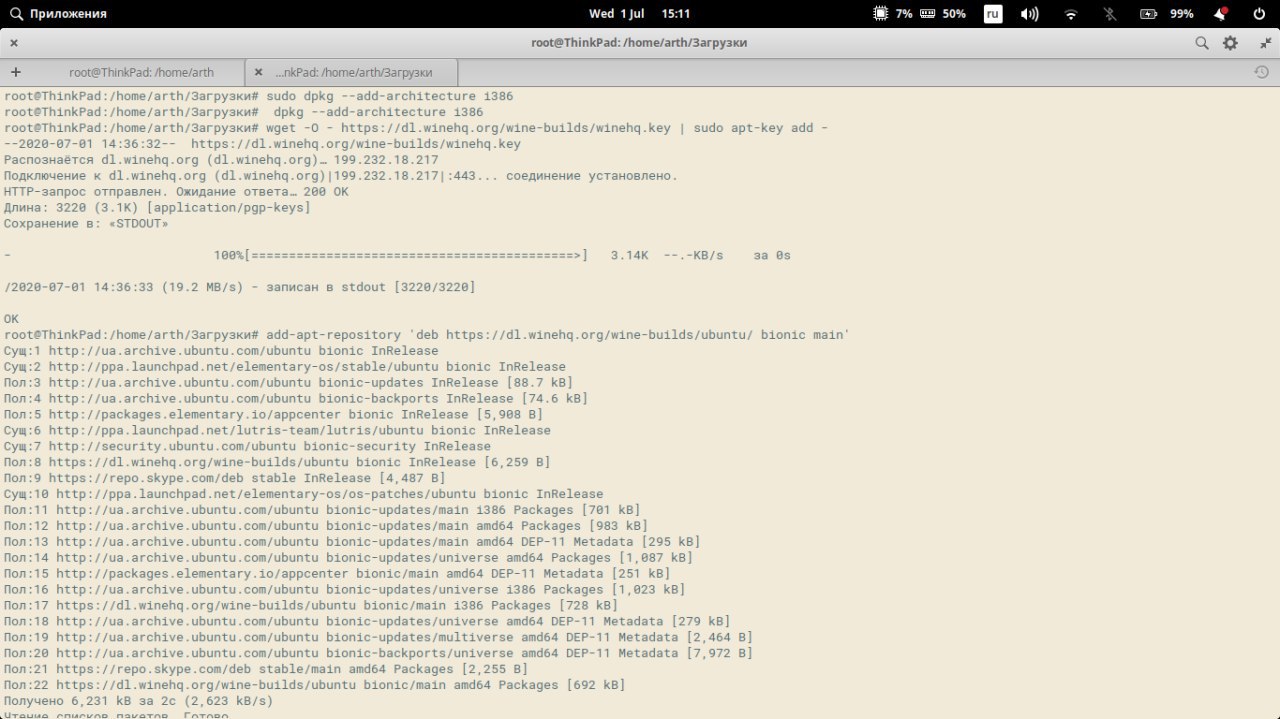Select the /home/arth/Загрузки tab
Viewport: 1280px width, 719px height.
click(x=354, y=72)
